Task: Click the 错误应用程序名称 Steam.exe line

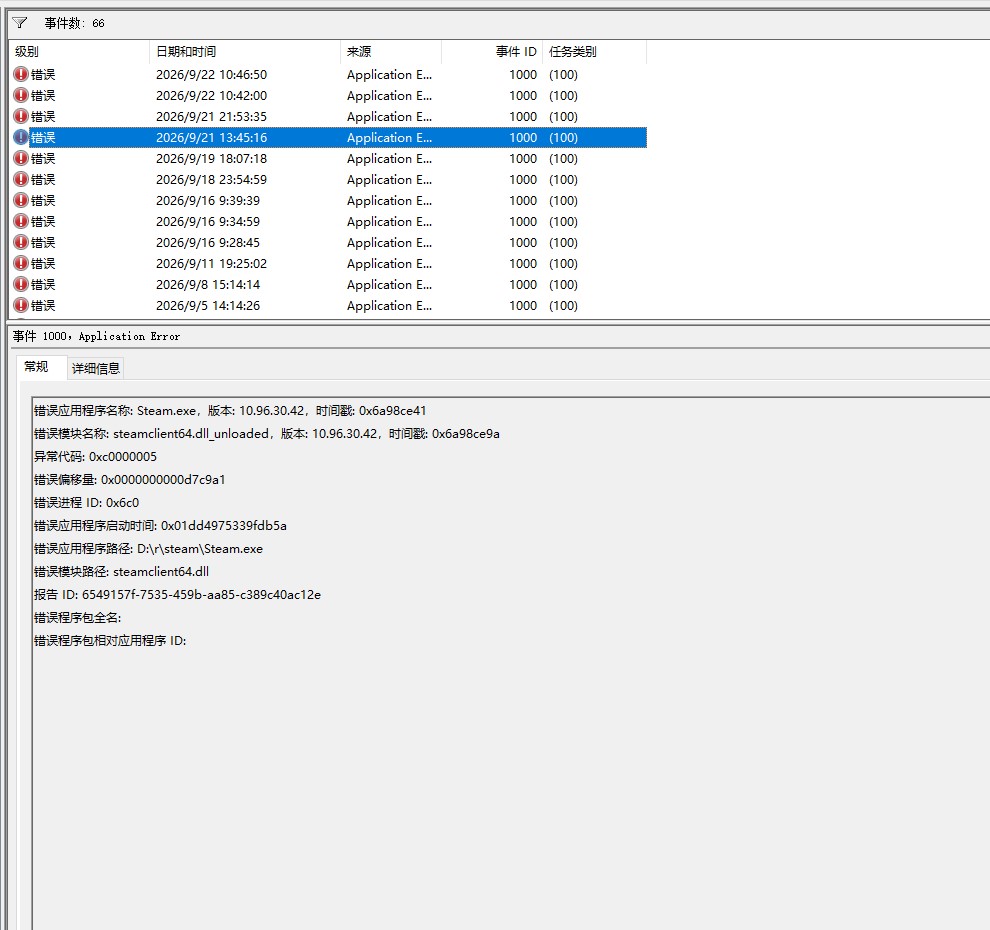Action: click(230, 411)
